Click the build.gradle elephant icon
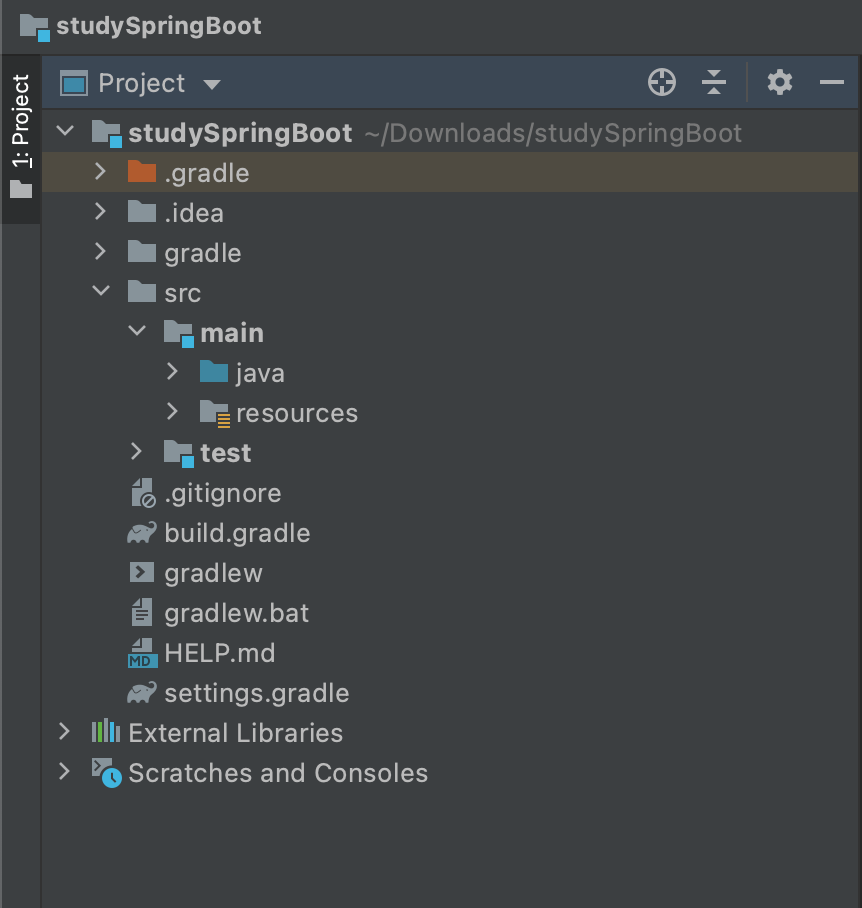 point(142,533)
